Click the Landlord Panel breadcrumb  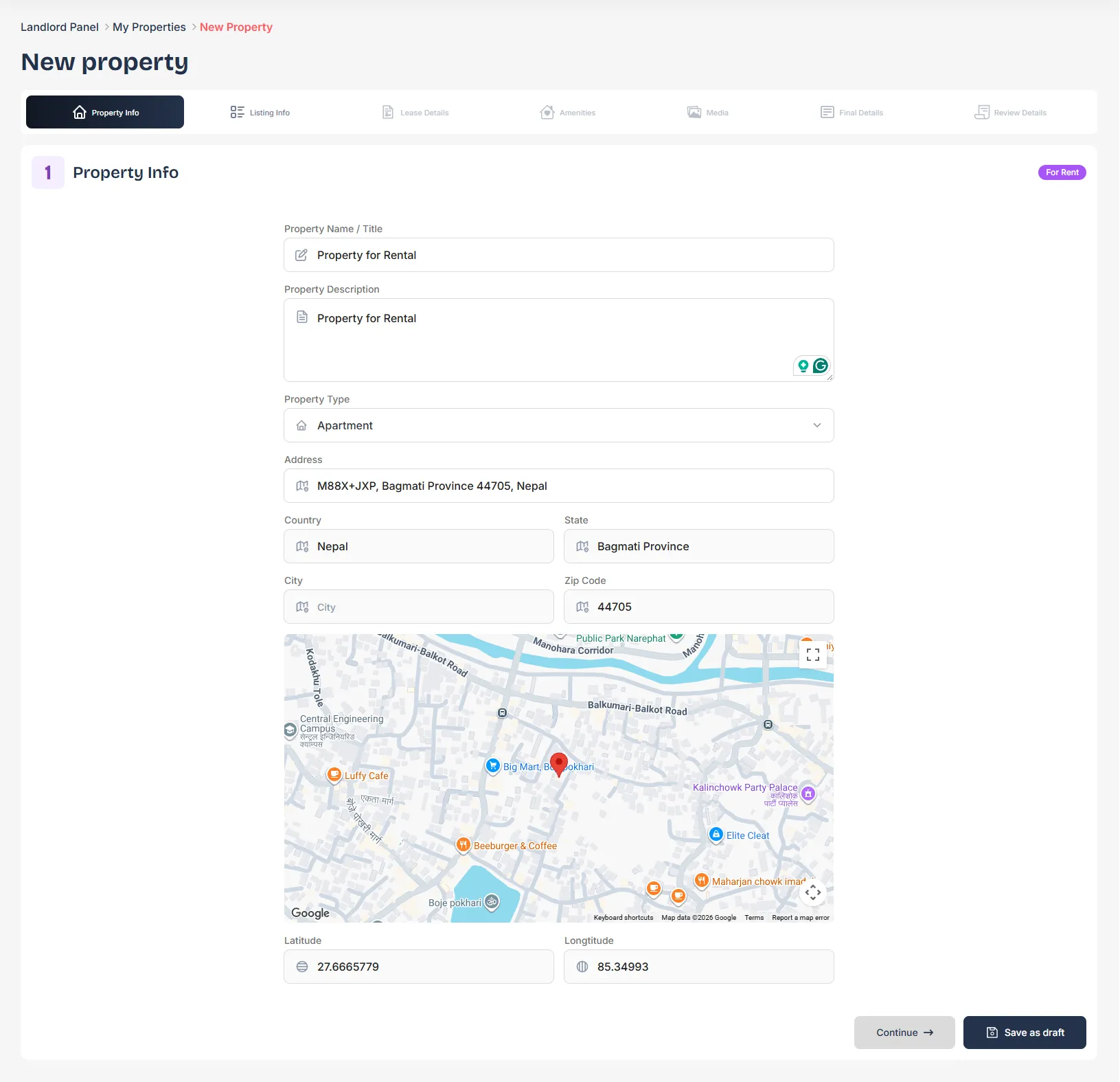point(60,27)
